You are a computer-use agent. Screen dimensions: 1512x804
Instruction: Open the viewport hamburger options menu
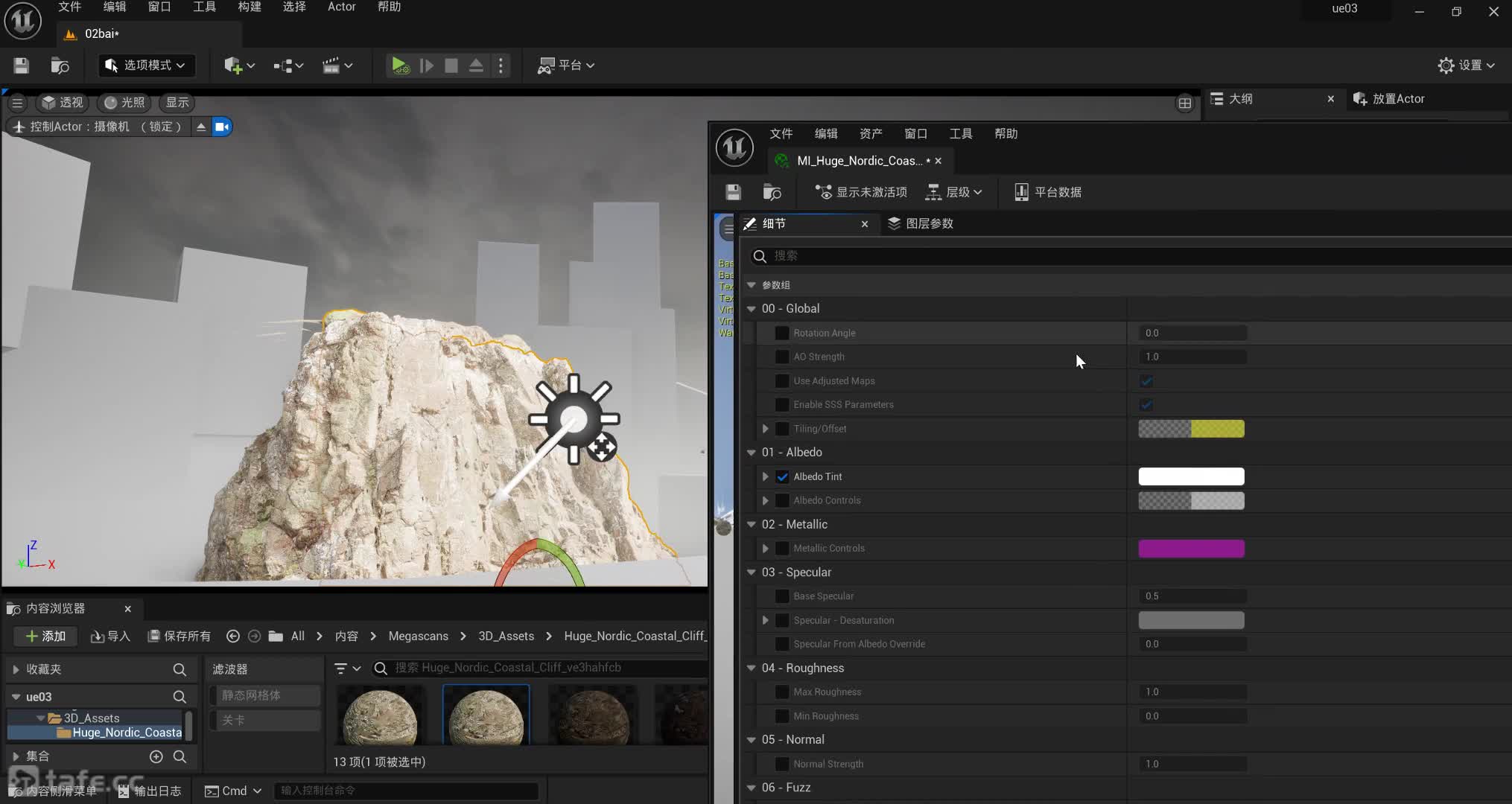click(17, 103)
